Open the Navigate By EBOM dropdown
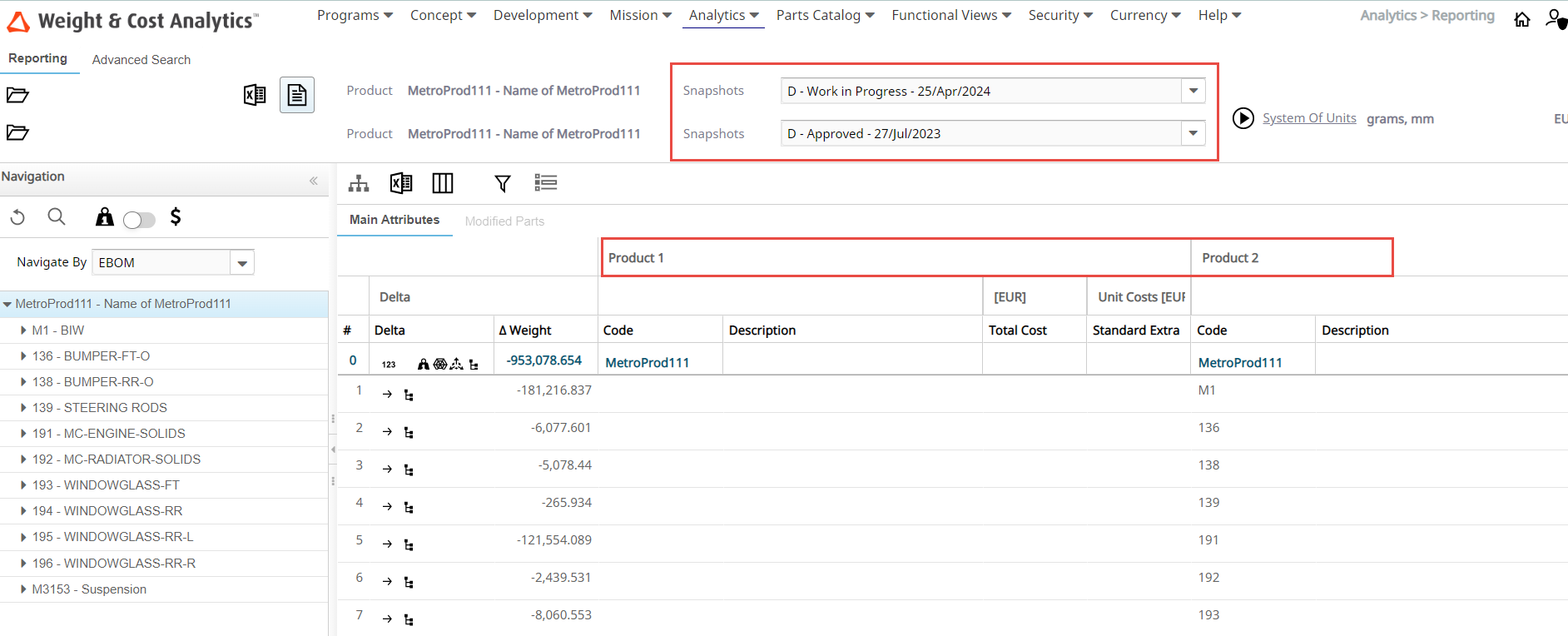The height and width of the screenshot is (636, 1568). [x=242, y=263]
